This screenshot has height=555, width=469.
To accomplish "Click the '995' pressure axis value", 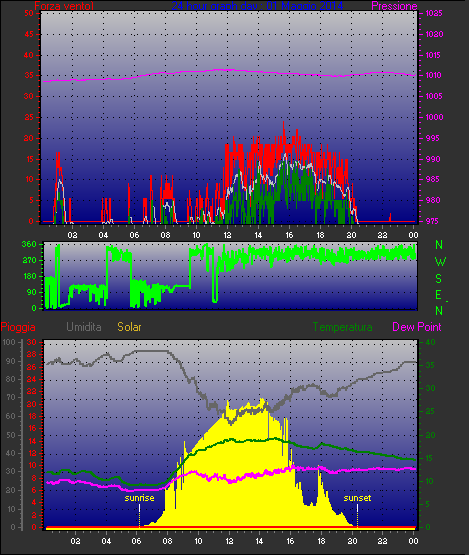I will click(x=432, y=138).
